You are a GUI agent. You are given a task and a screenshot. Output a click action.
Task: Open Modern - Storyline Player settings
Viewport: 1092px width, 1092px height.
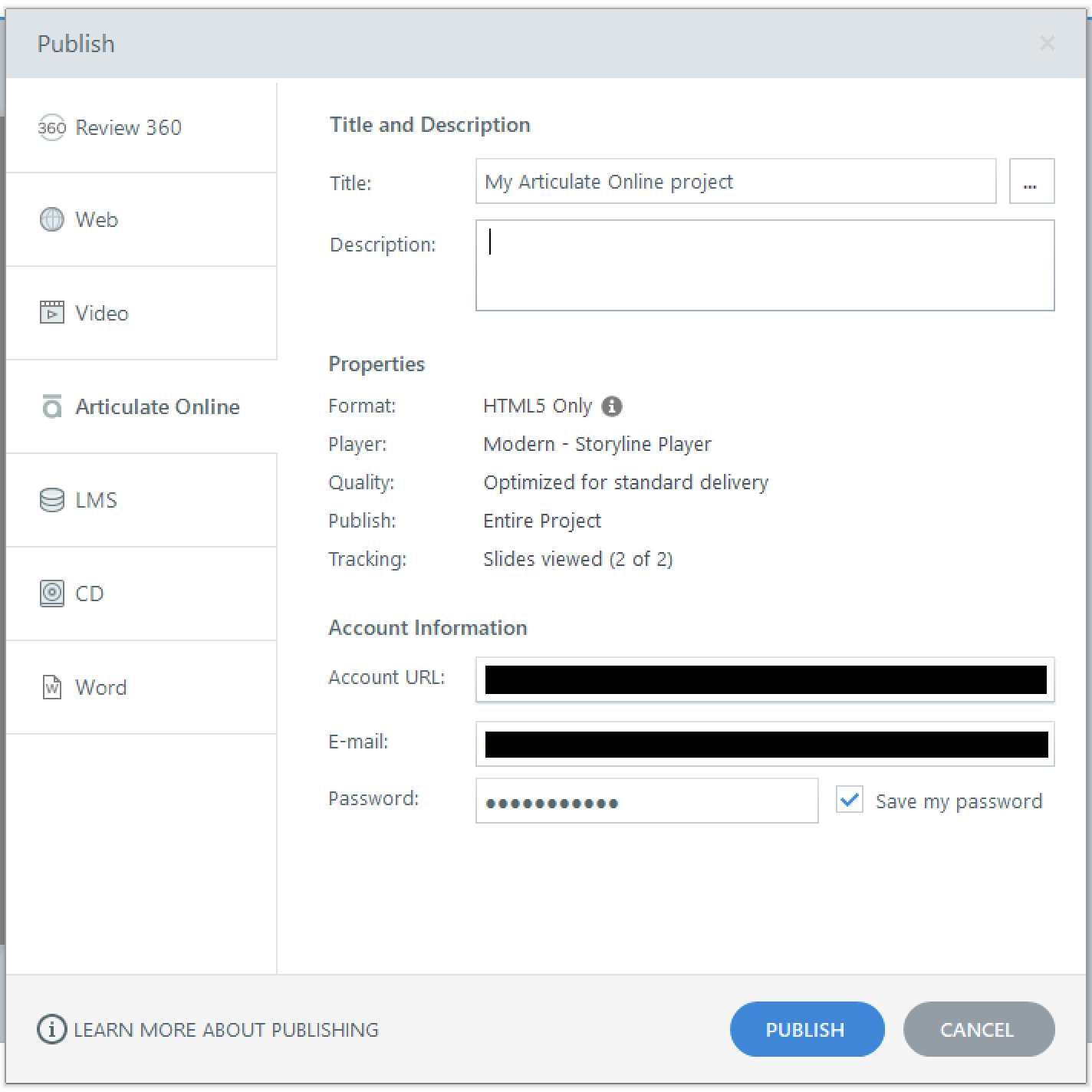[x=597, y=444]
